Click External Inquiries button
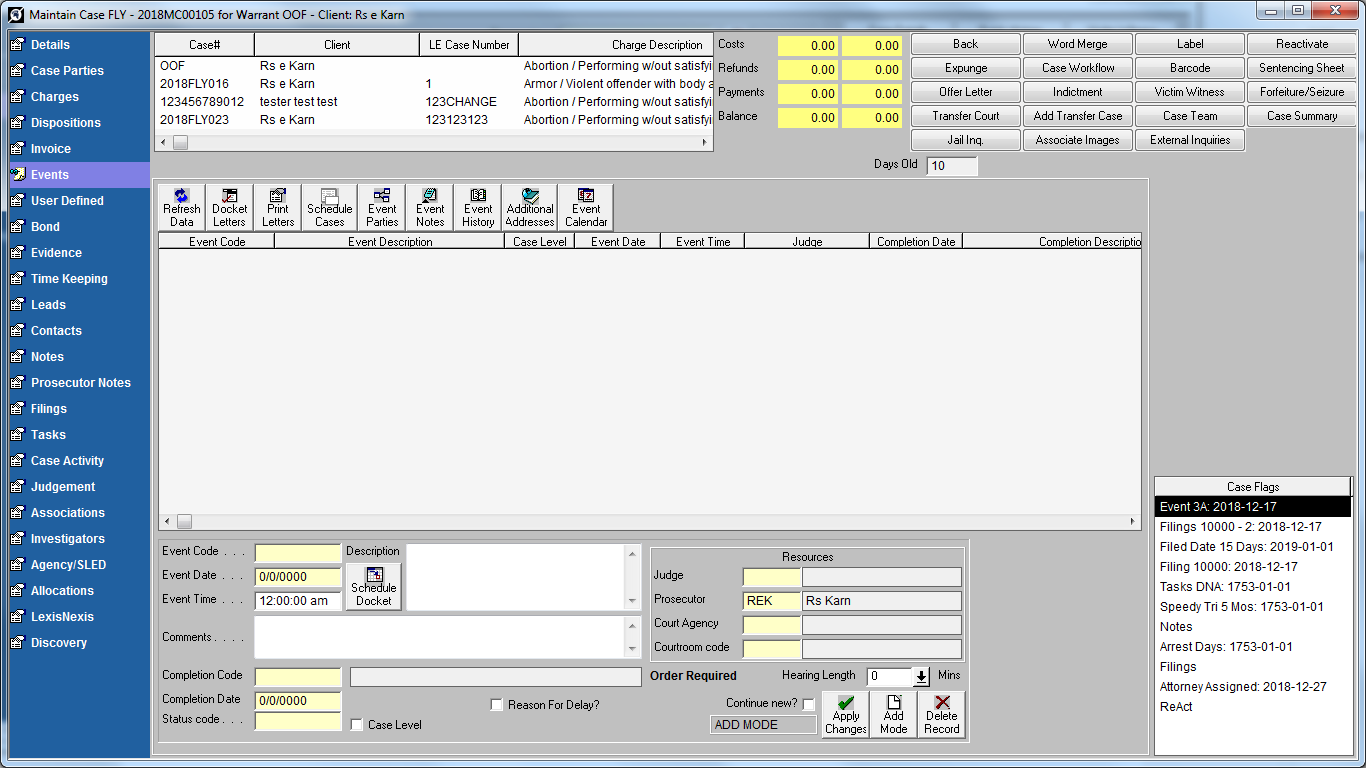This screenshot has height=768, width=1366. coord(1190,140)
